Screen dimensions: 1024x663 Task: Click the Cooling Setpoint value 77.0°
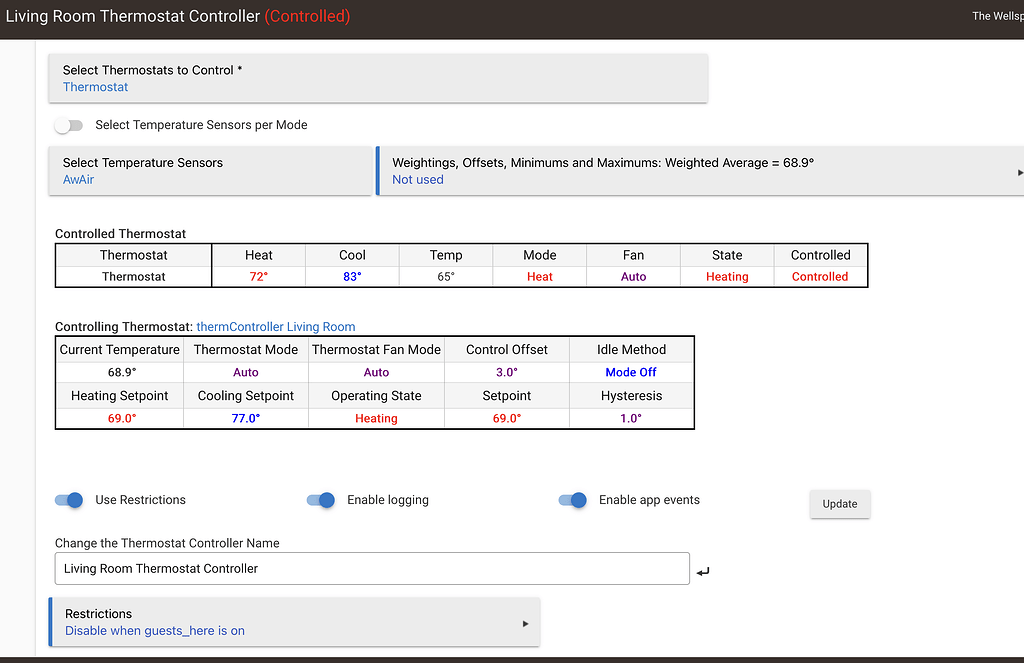tap(246, 418)
